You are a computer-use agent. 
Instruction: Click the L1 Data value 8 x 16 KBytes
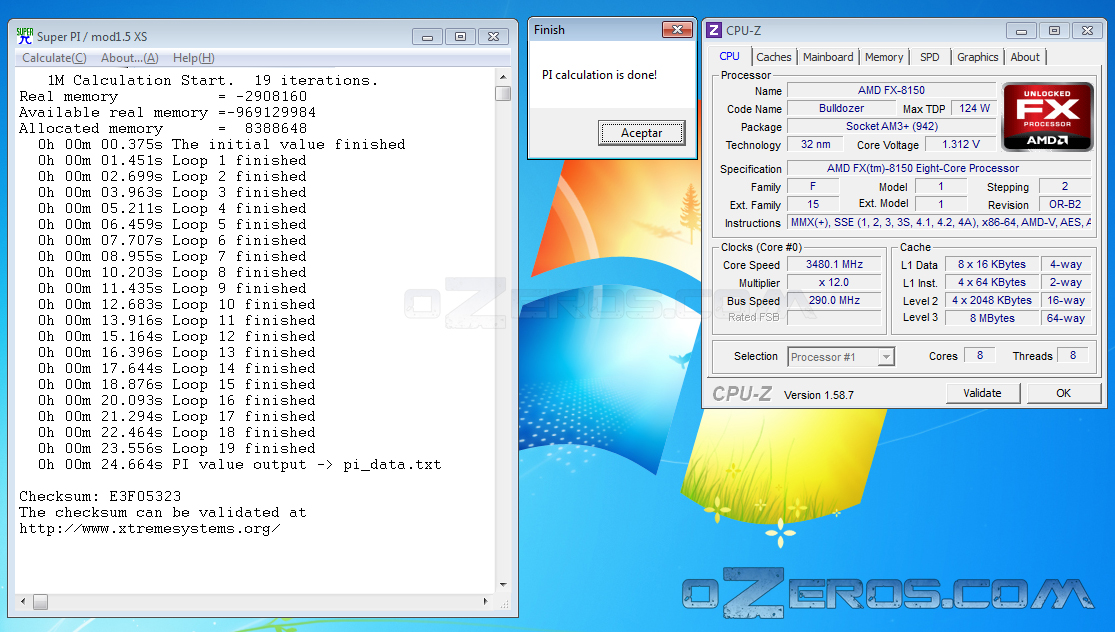coord(991,264)
